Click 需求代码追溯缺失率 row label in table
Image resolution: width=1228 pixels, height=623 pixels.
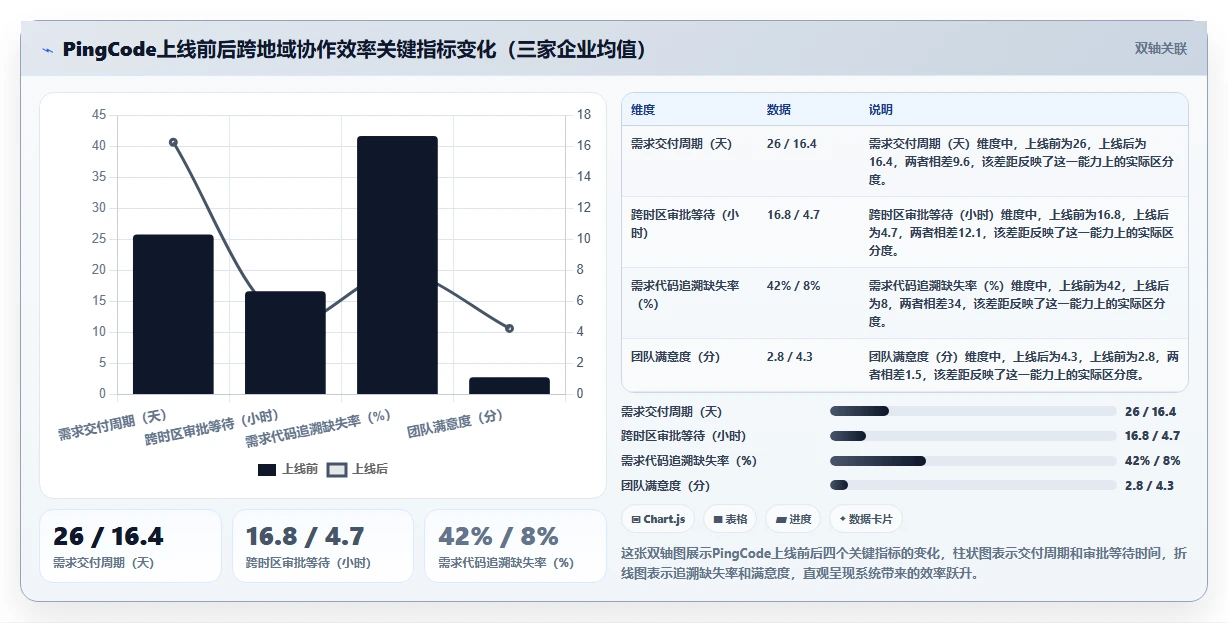(x=685, y=294)
